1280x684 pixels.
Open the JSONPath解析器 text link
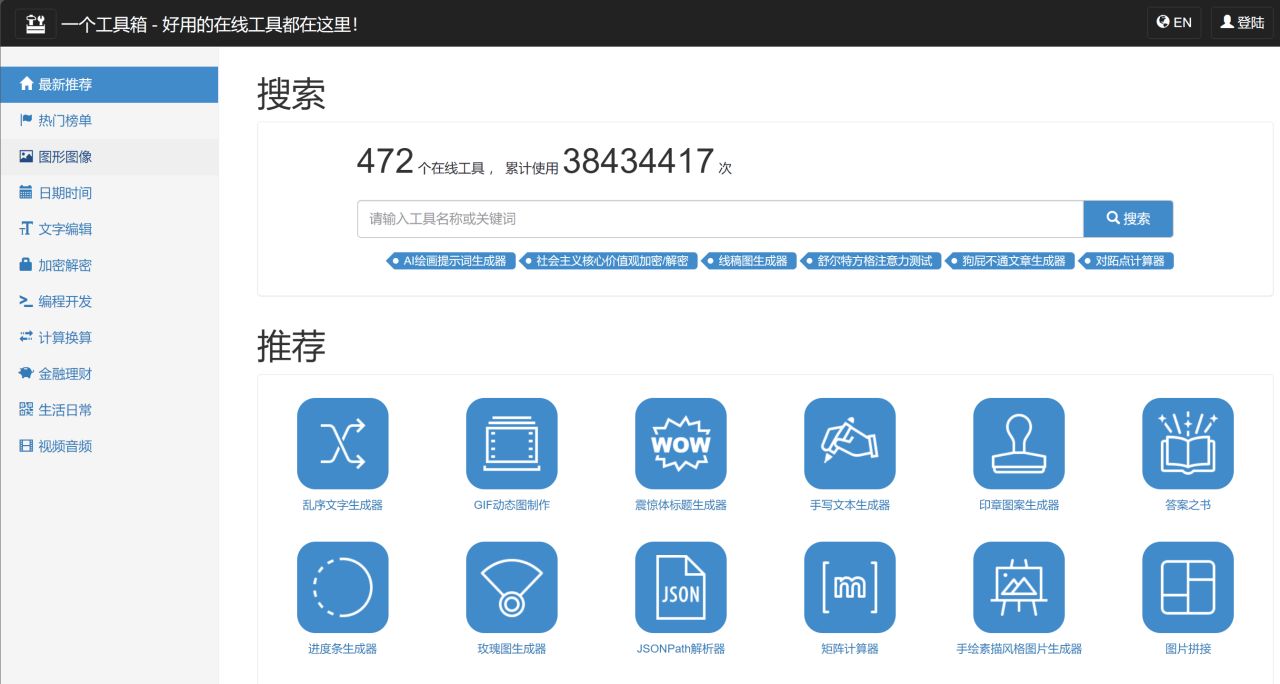coord(680,649)
